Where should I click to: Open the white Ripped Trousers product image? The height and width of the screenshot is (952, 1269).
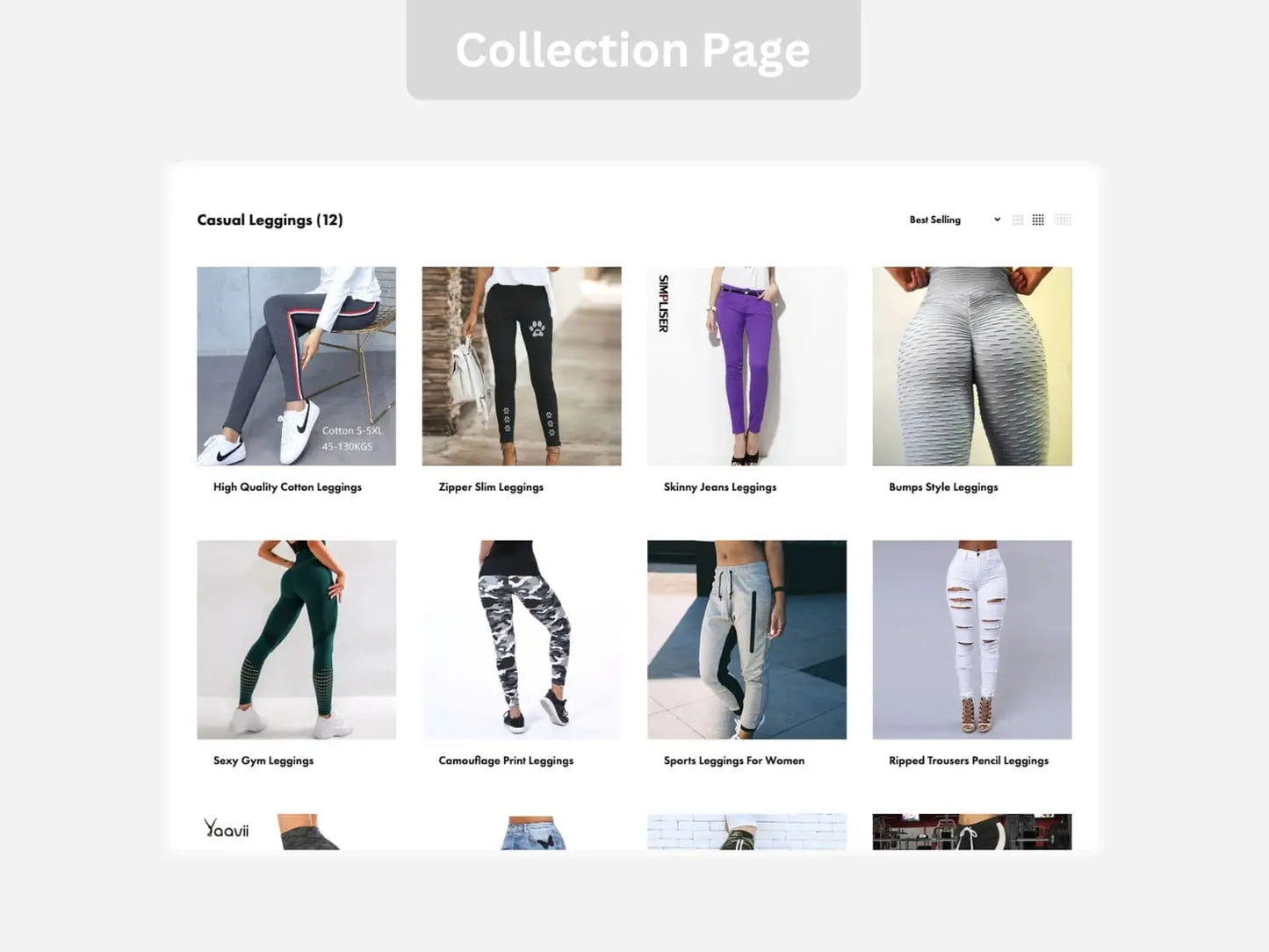[x=972, y=639]
